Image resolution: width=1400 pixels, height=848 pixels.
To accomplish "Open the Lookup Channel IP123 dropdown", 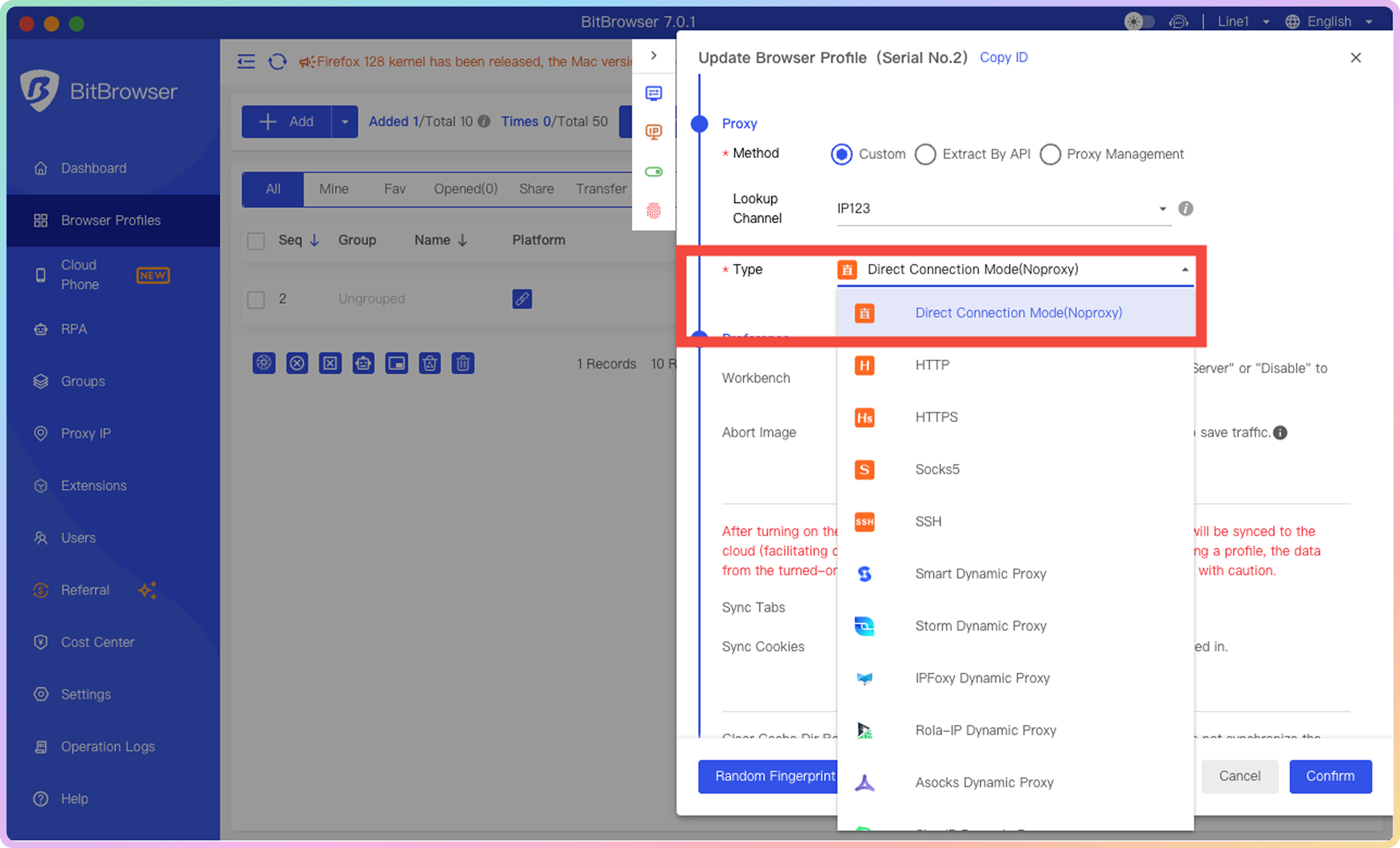I will coord(1003,209).
